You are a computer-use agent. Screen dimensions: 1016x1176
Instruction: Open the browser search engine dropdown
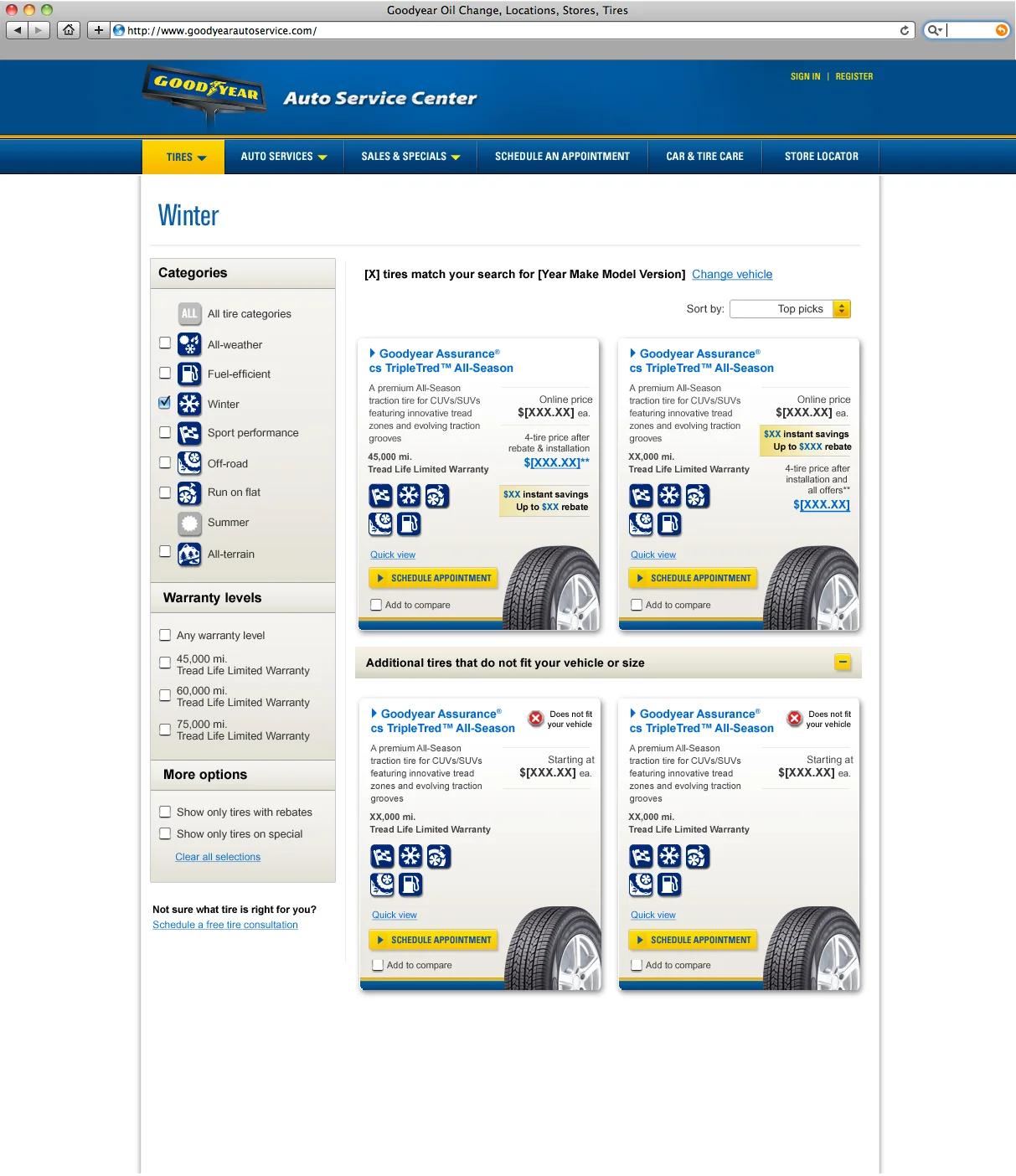click(936, 30)
